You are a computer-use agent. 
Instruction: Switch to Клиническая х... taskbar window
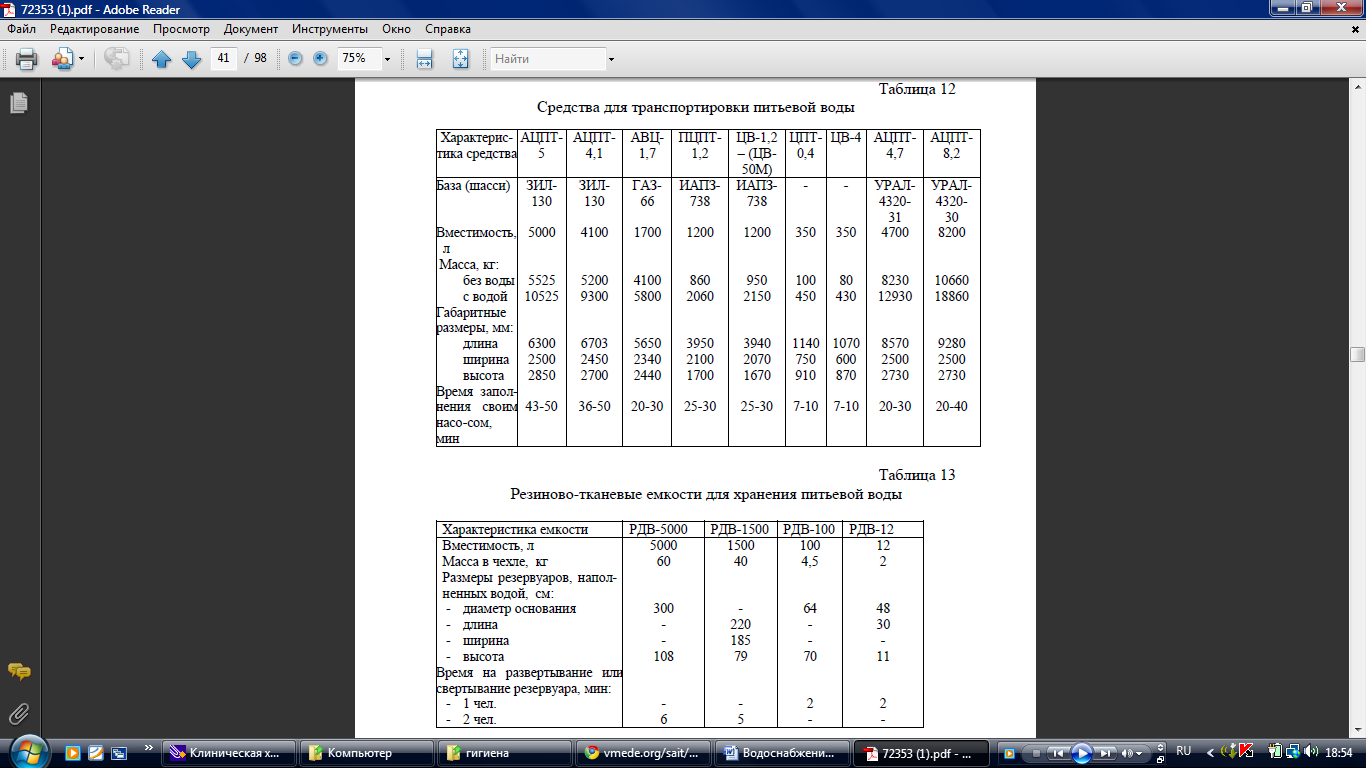[231, 752]
